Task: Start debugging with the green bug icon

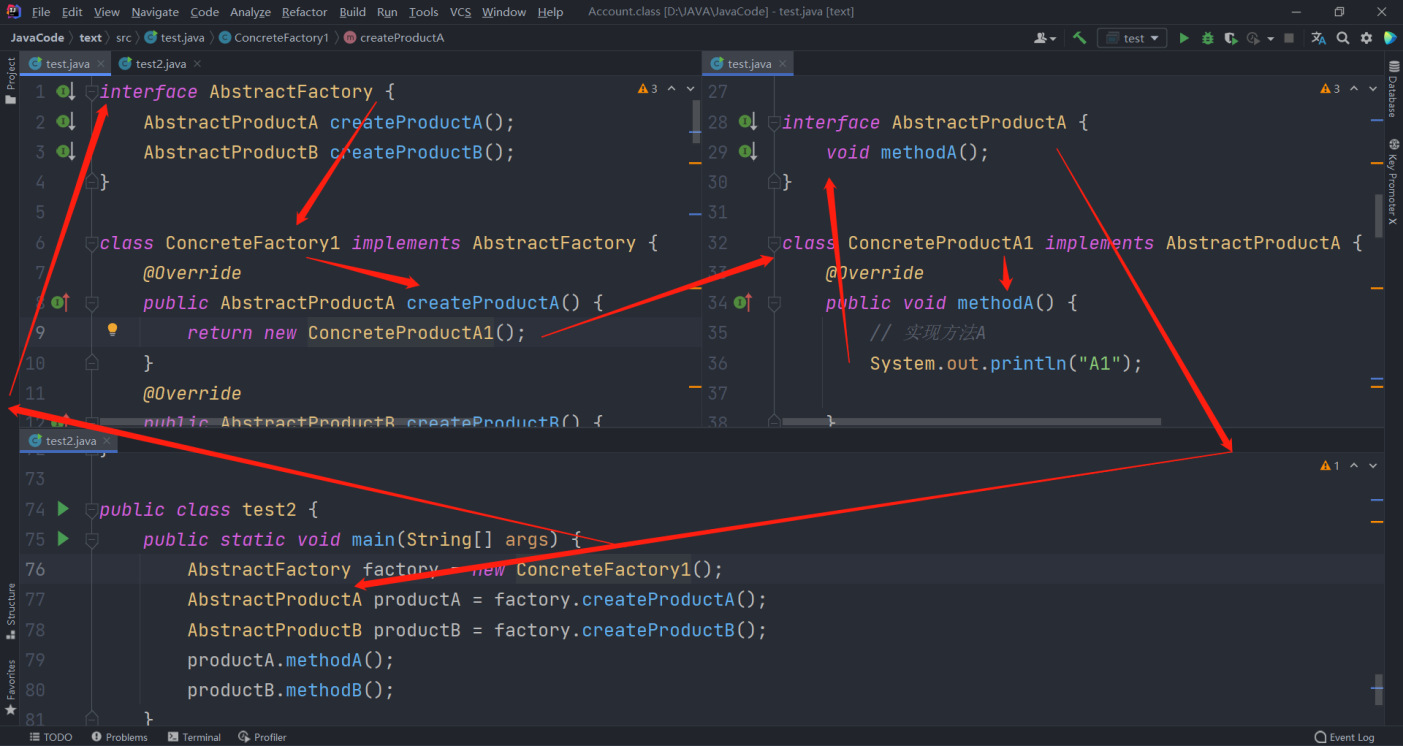Action: pos(1208,38)
